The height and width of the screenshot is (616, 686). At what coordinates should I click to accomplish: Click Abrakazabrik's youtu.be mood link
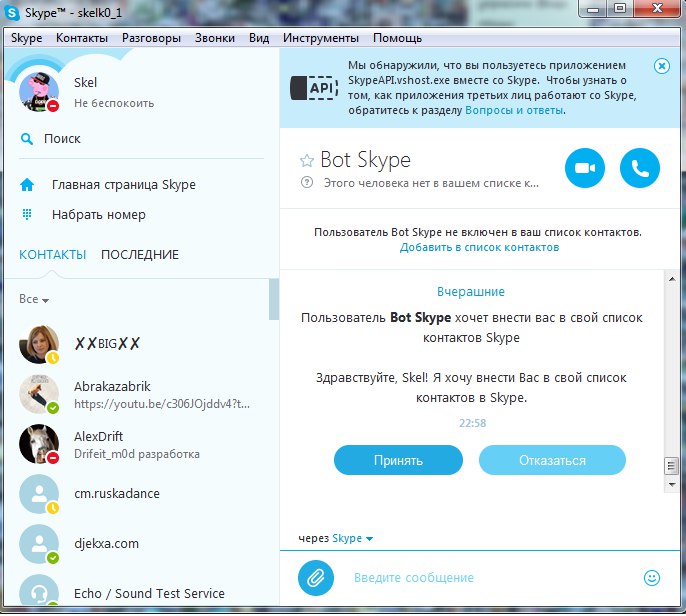coord(162,404)
